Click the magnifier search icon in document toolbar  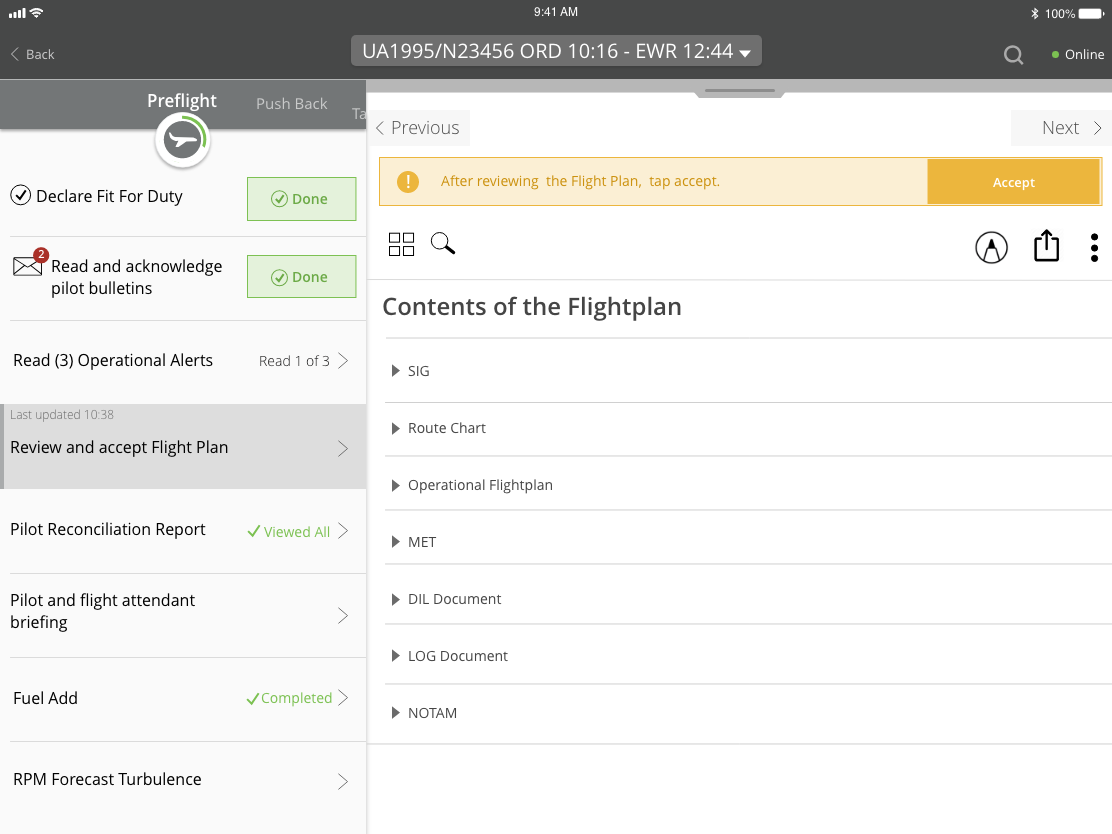point(443,244)
